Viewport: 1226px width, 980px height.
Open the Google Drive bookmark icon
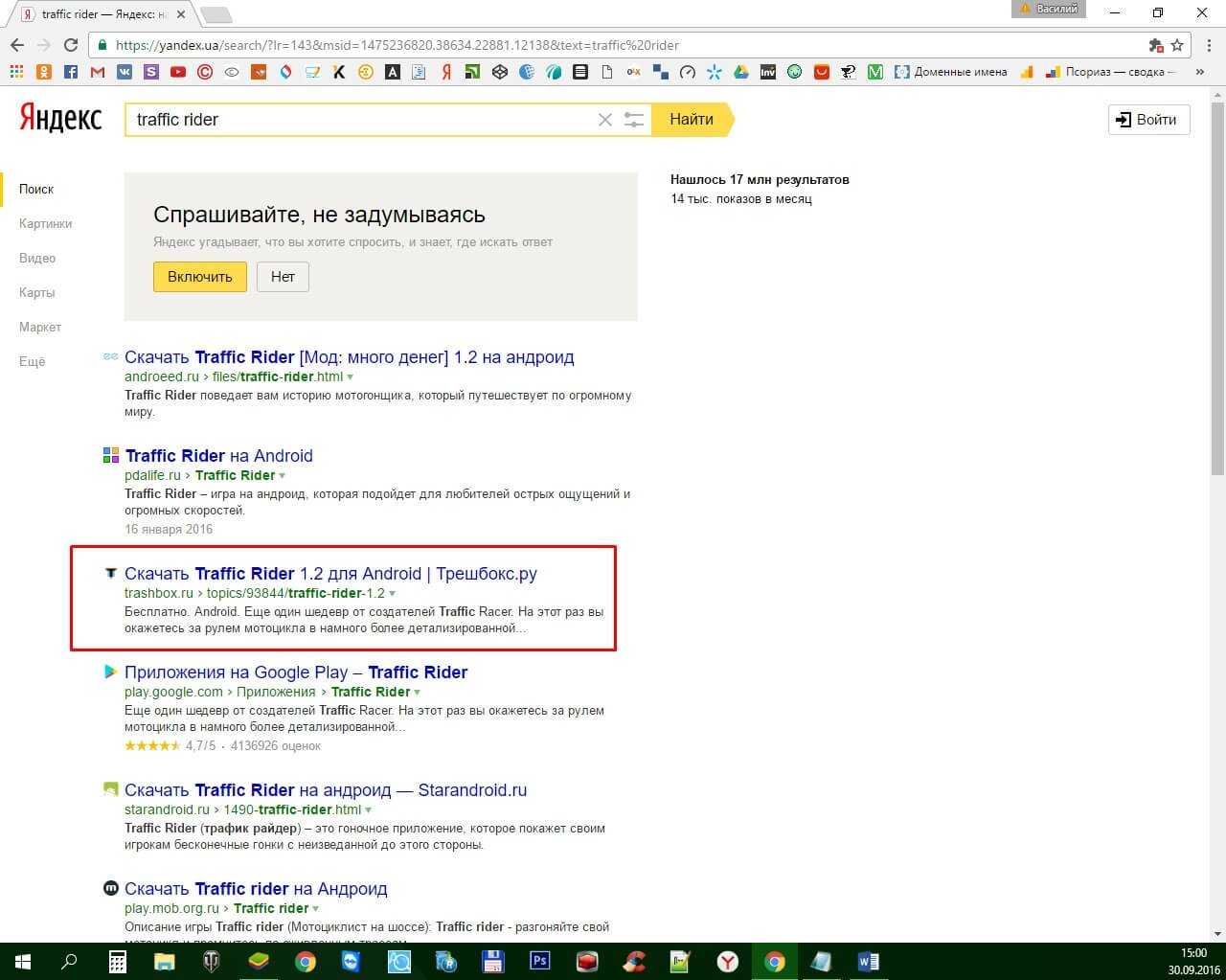[740, 72]
